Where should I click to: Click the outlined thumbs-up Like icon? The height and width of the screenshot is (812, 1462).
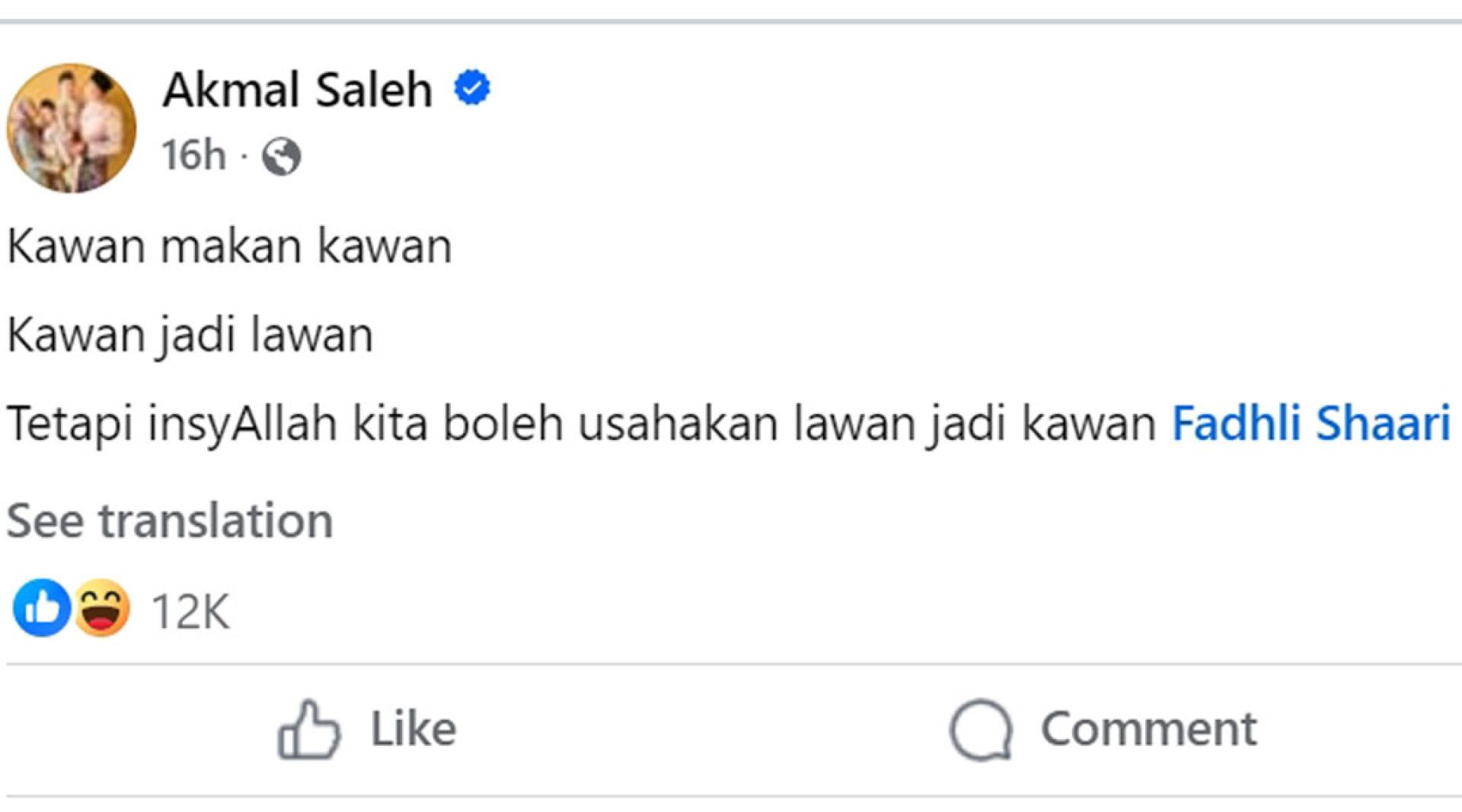308,730
